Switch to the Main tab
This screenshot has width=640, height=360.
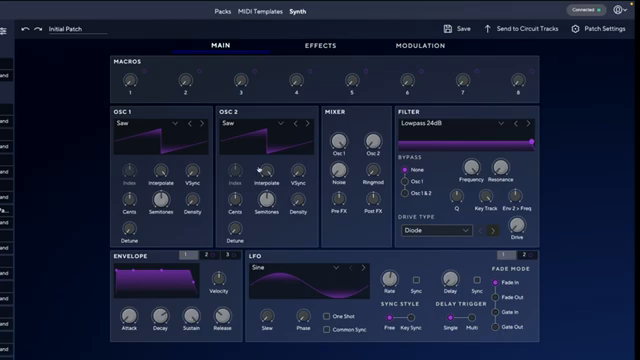221,45
